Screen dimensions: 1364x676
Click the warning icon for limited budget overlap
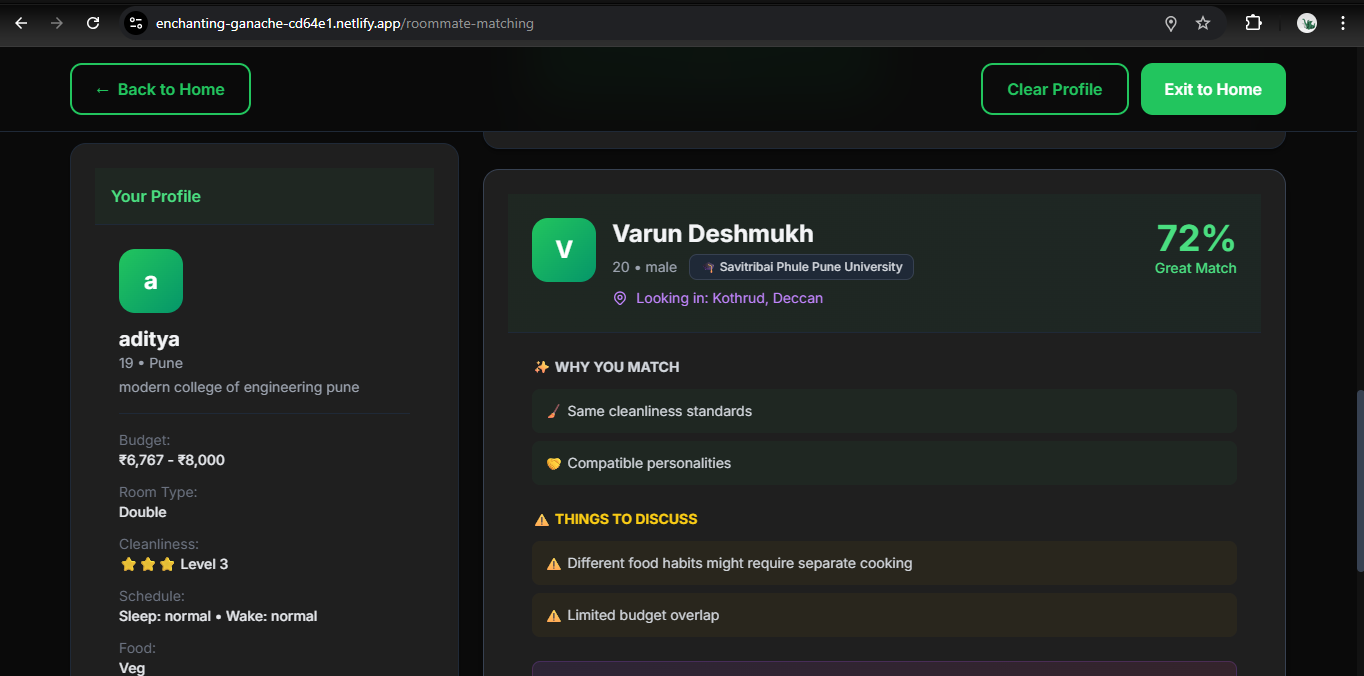tap(554, 616)
